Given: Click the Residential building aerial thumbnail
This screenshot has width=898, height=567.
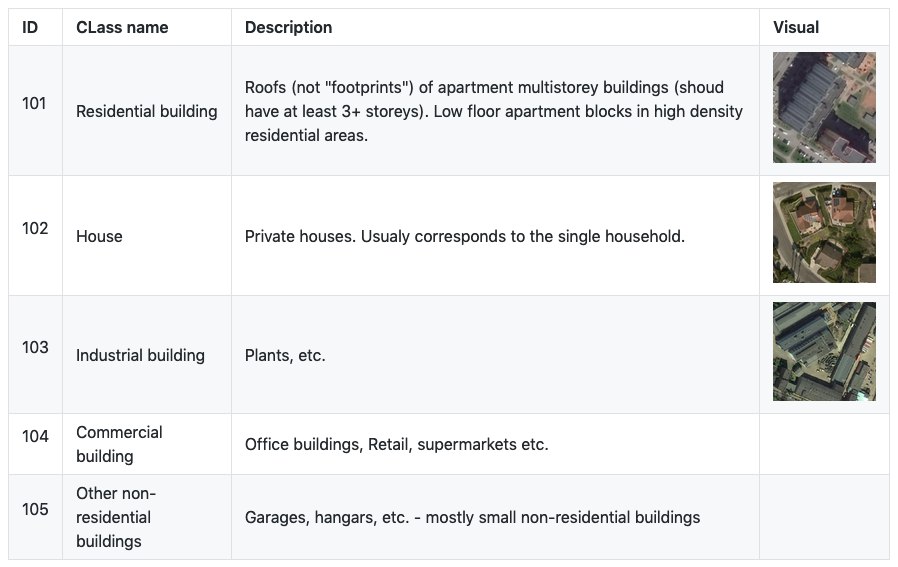Looking at the screenshot, I should (x=824, y=108).
